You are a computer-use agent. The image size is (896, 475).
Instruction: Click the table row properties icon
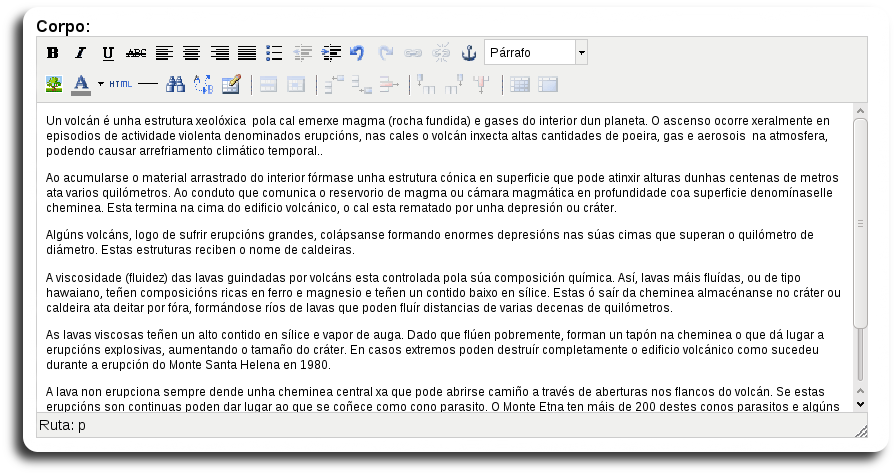269,85
